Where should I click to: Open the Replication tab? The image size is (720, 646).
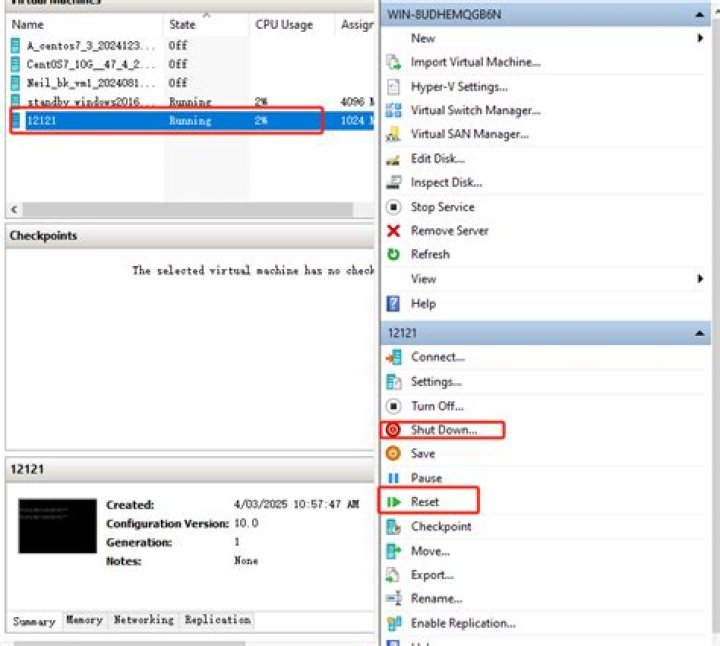click(x=218, y=620)
